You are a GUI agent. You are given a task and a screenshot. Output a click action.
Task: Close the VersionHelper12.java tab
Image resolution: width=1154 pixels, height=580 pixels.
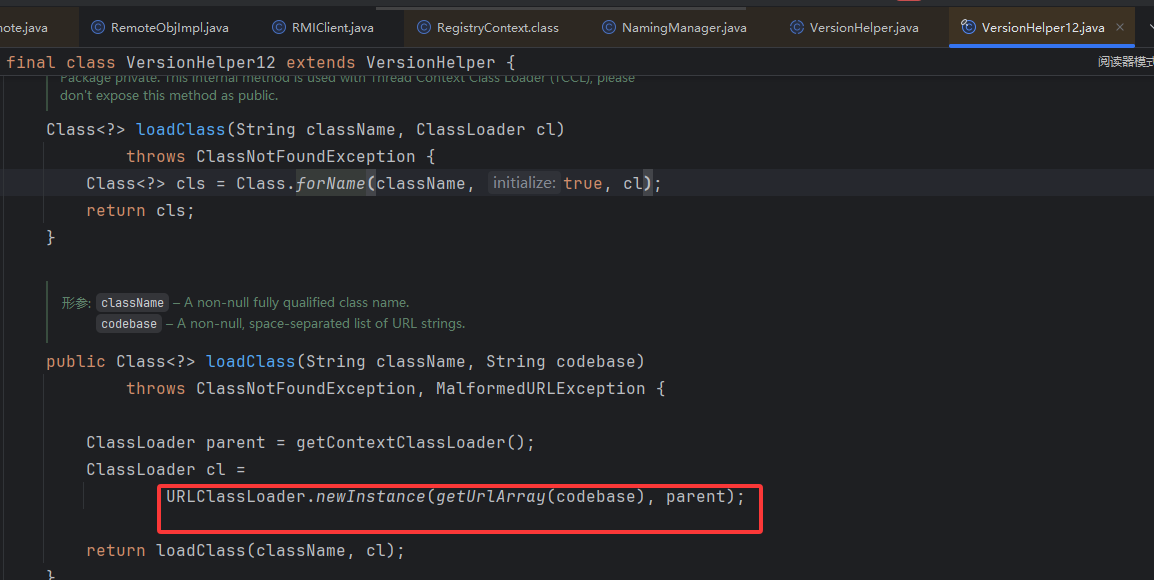click(1120, 27)
